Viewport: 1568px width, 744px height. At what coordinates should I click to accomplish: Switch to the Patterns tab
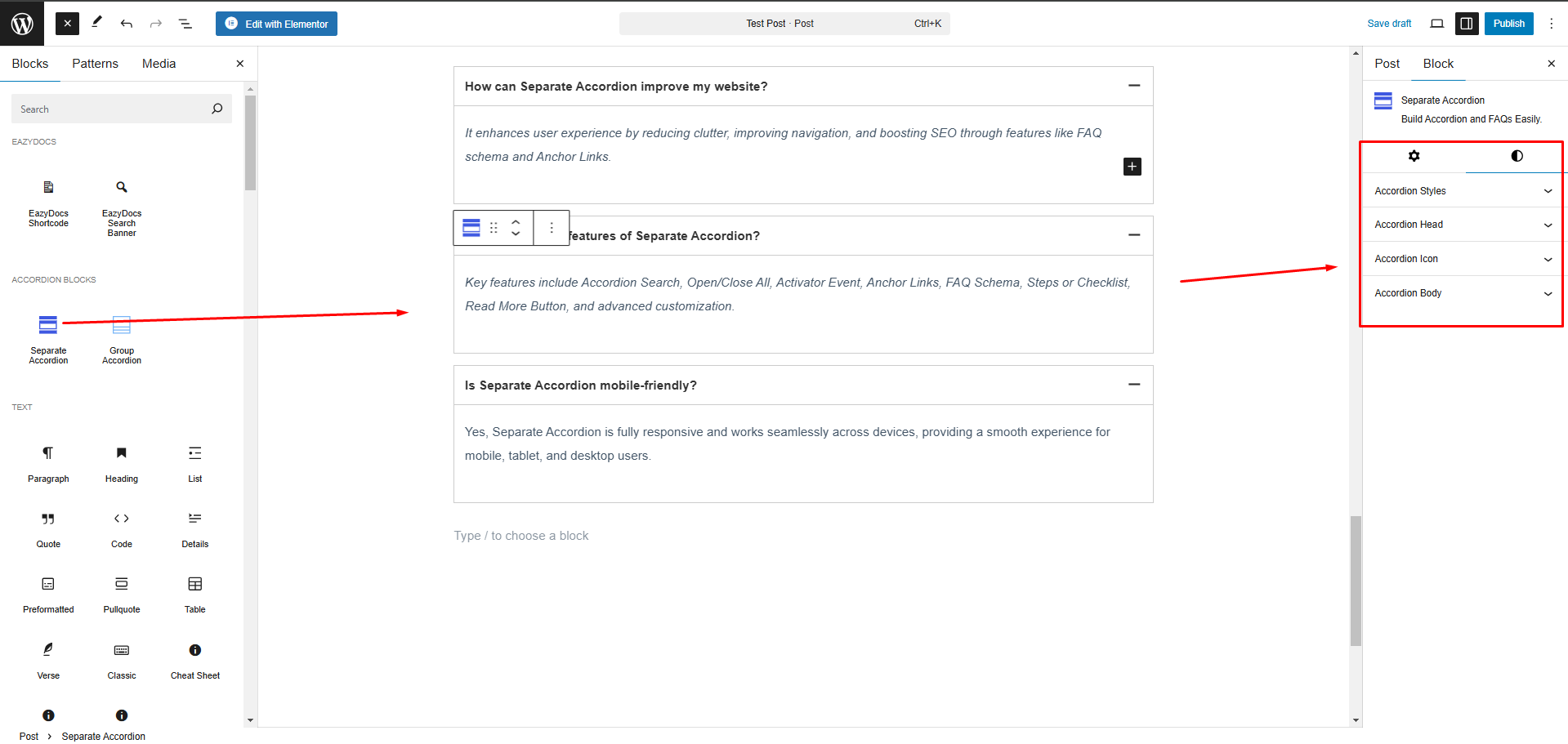[95, 63]
